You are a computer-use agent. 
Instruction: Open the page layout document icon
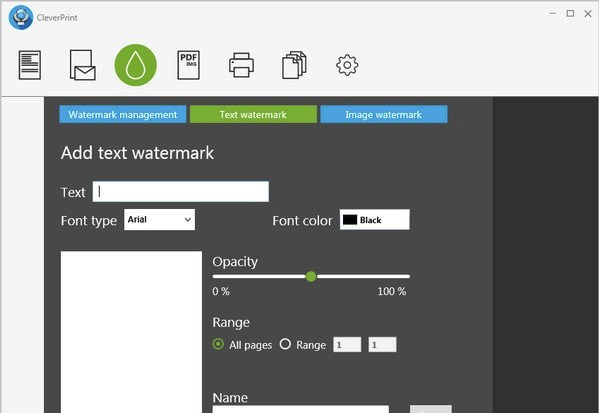pyautogui.click(x=30, y=65)
